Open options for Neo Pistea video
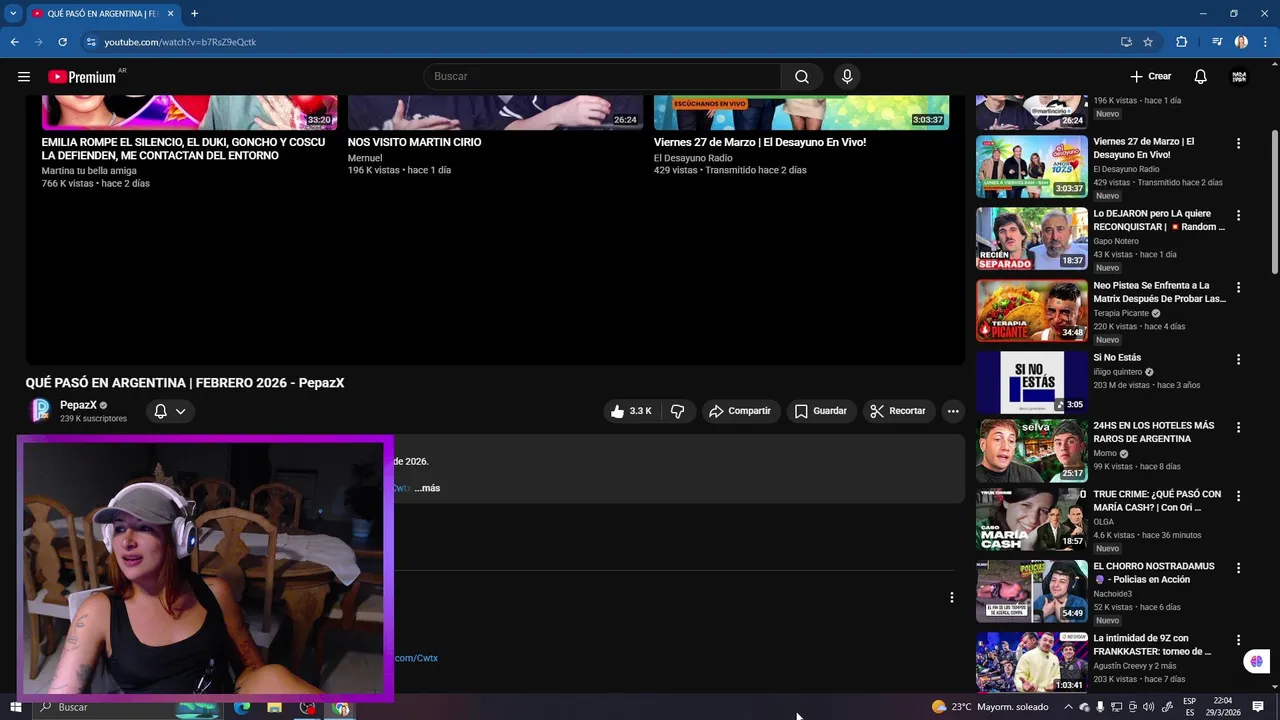Viewport: 1280px width, 720px height. click(x=1238, y=288)
